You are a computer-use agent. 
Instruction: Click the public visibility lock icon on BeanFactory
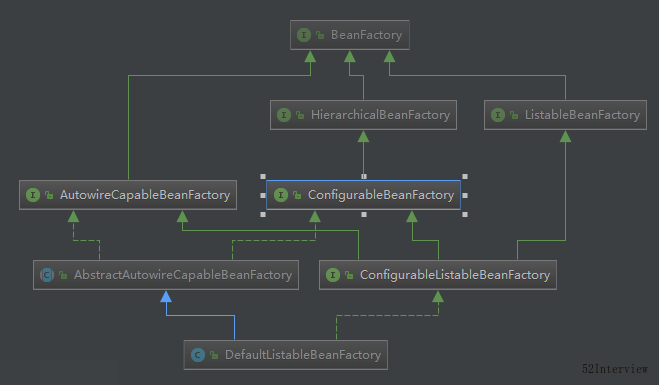[320, 35]
